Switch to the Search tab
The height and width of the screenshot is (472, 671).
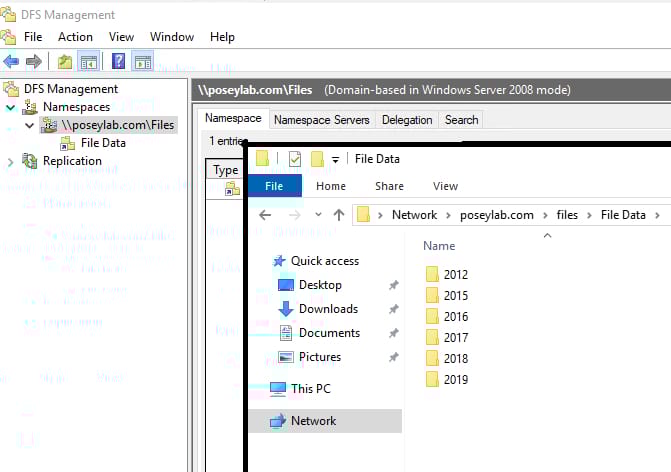(461, 120)
